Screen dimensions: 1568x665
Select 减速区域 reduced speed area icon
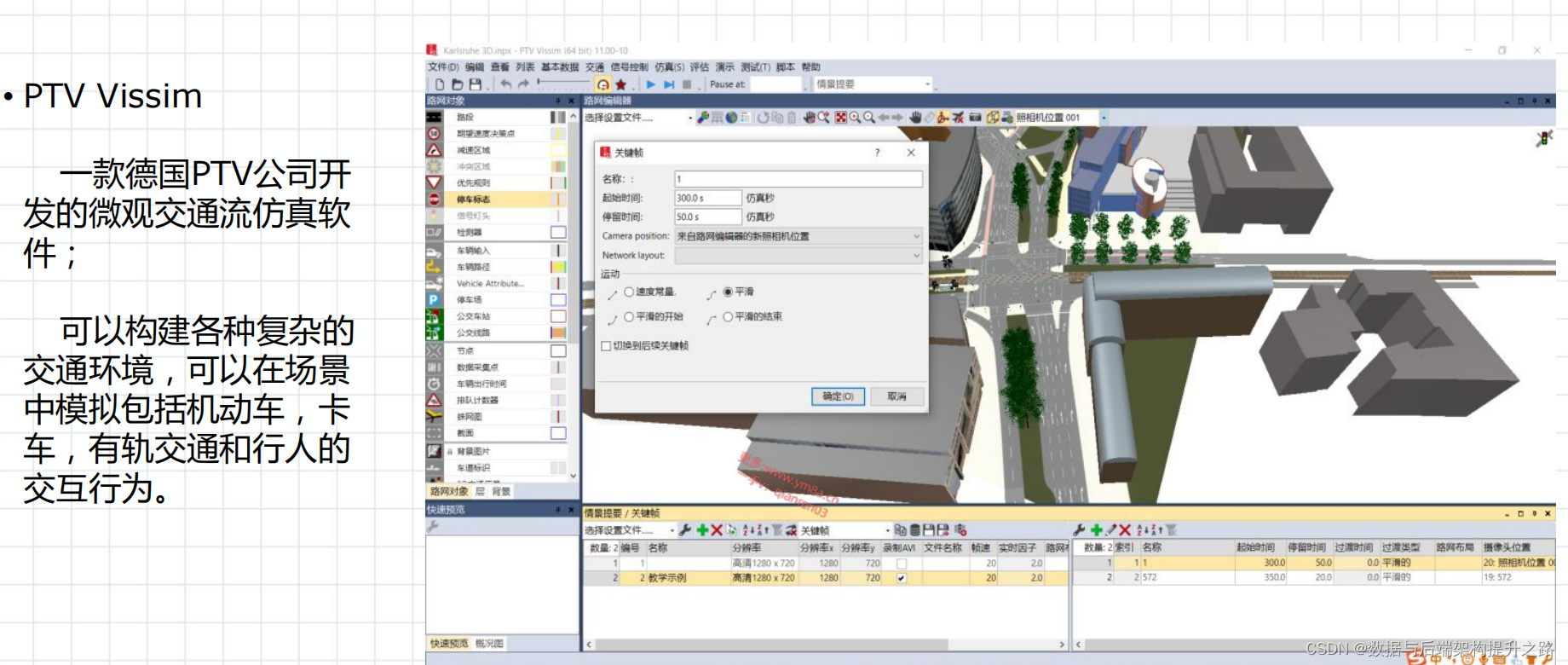[x=435, y=150]
